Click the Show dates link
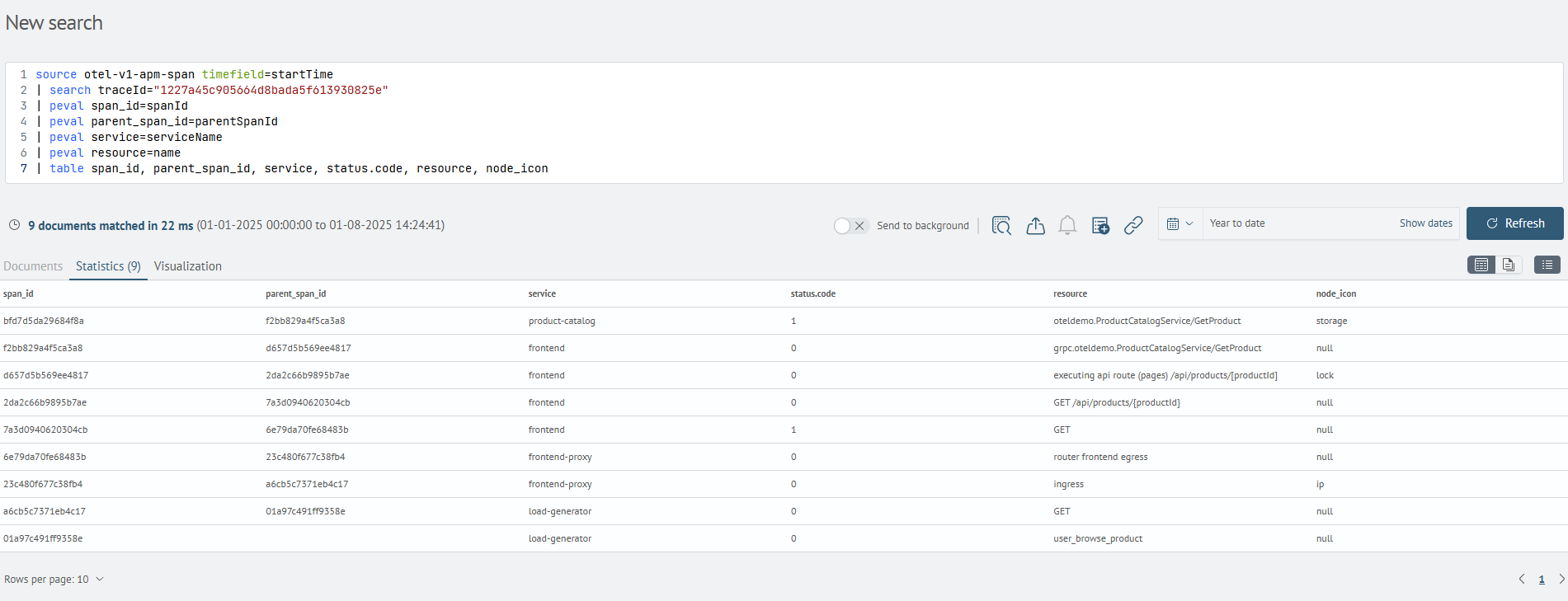The height and width of the screenshot is (601, 1568). pyautogui.click(x=1426, y=223)
